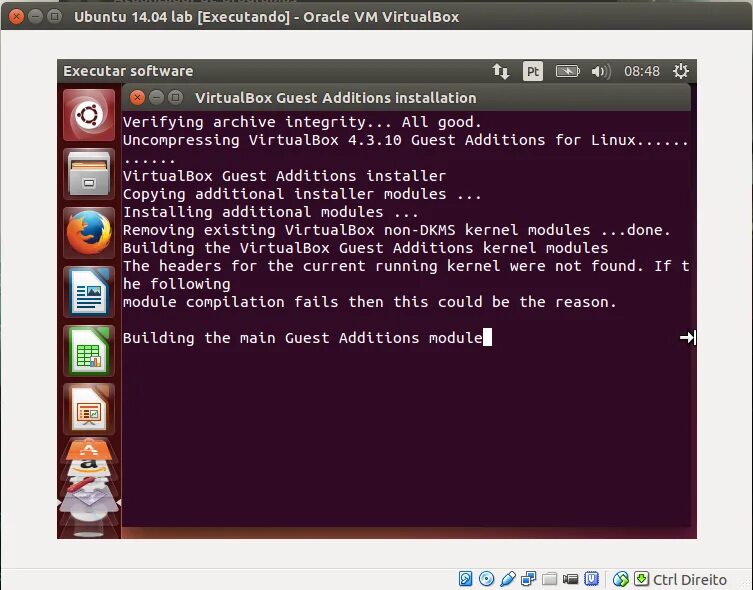Open the Files manager in launcher

point(89,174)
